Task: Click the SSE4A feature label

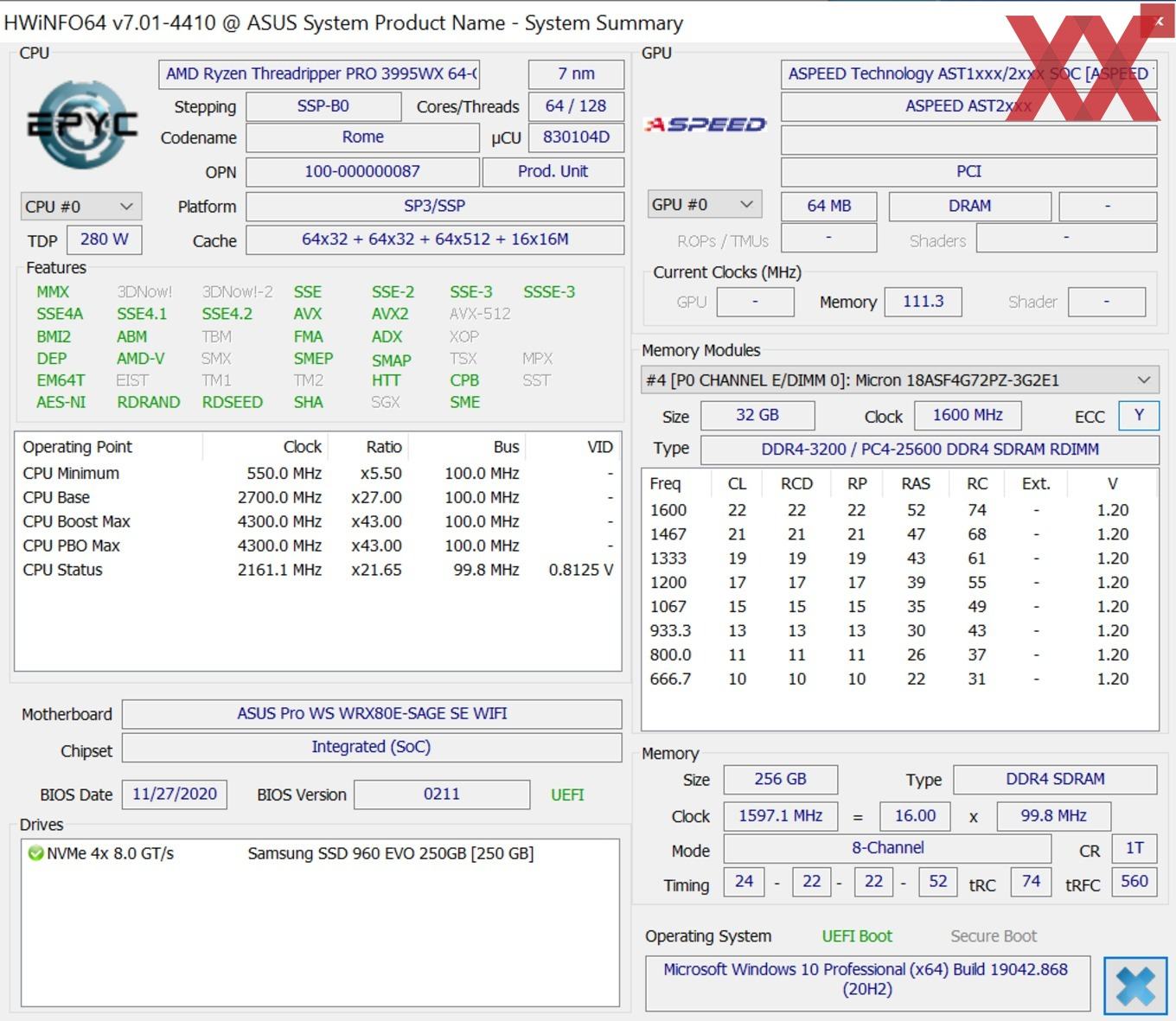Action: pyautogui.click(x=60, y=314)
